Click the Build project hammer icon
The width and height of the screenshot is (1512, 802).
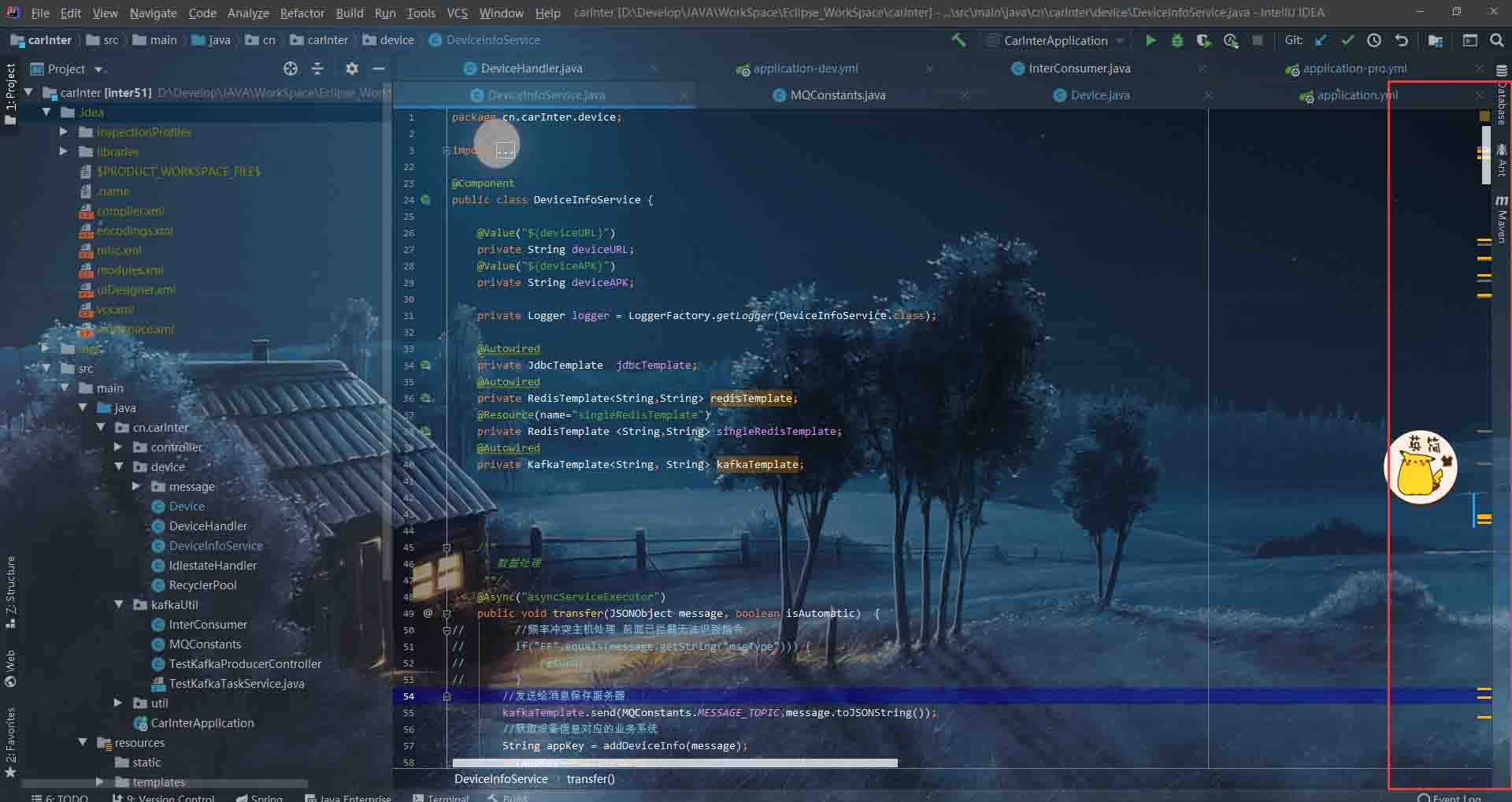click(958, 40)
